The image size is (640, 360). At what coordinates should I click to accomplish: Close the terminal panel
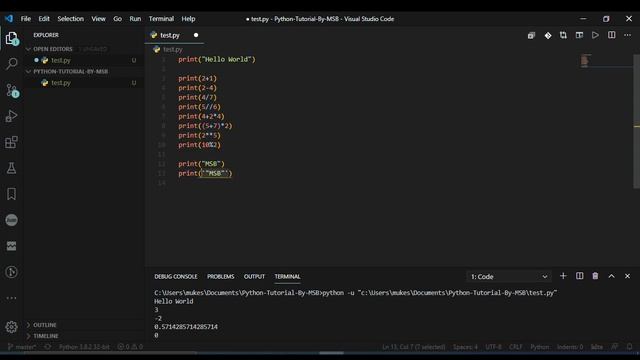(627, 276)
